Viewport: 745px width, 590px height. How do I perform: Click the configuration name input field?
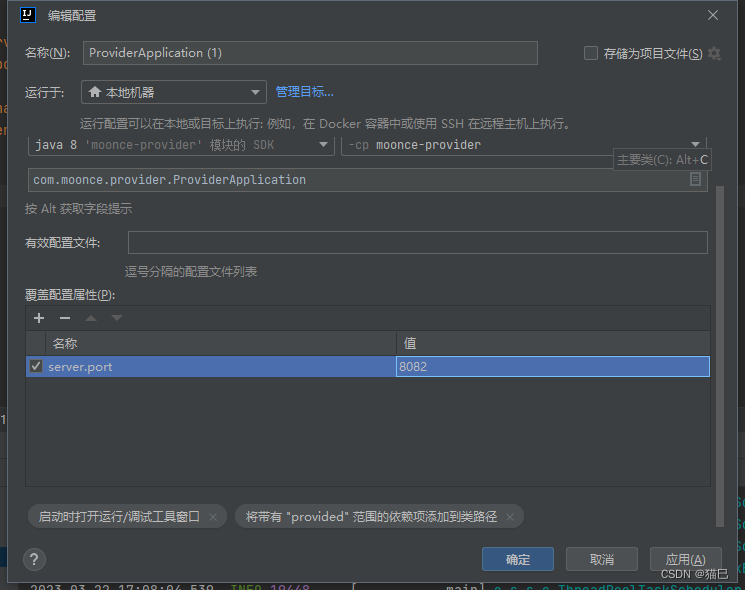pyautogui.click(x=309, y=53)
